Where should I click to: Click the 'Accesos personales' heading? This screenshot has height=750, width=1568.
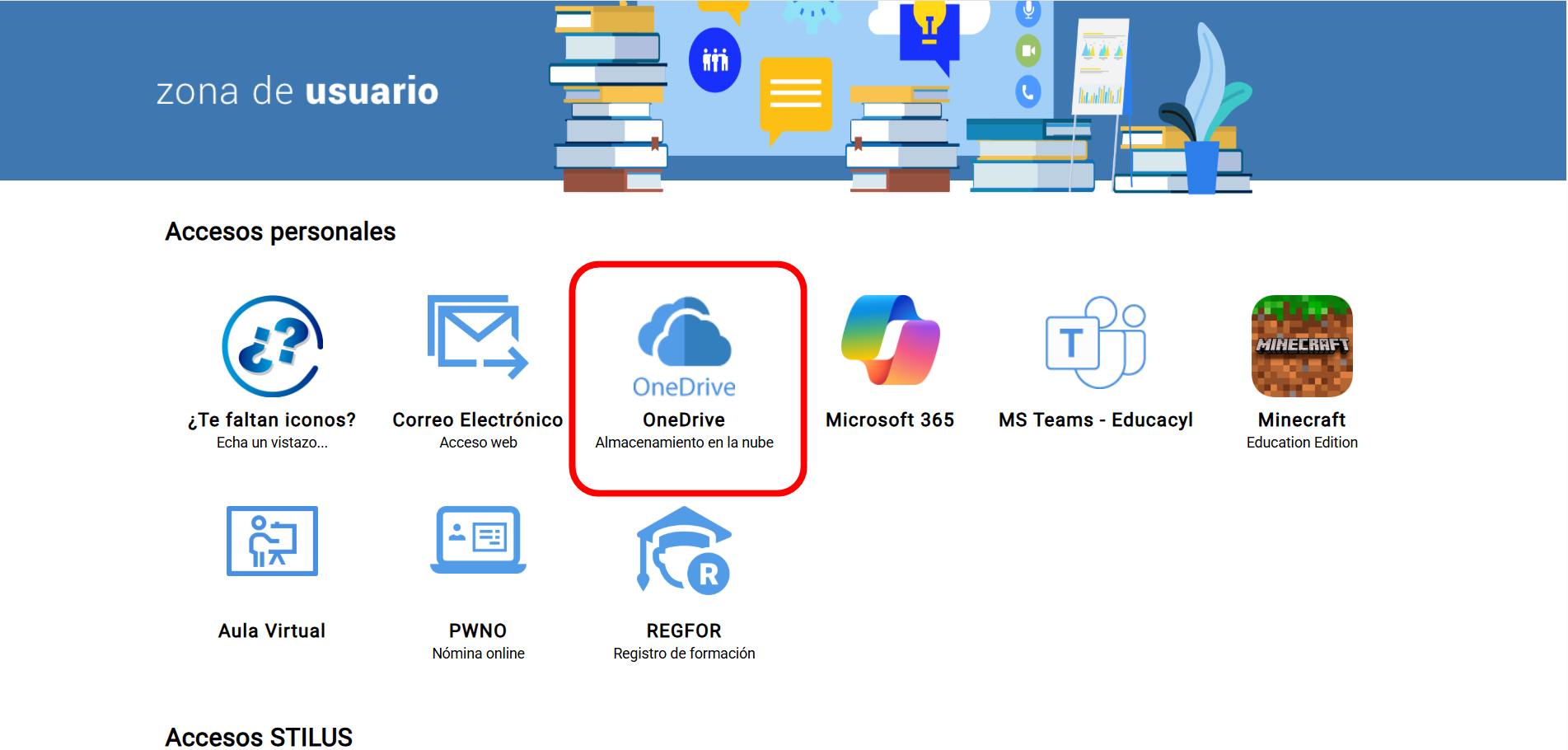(280, 232)
